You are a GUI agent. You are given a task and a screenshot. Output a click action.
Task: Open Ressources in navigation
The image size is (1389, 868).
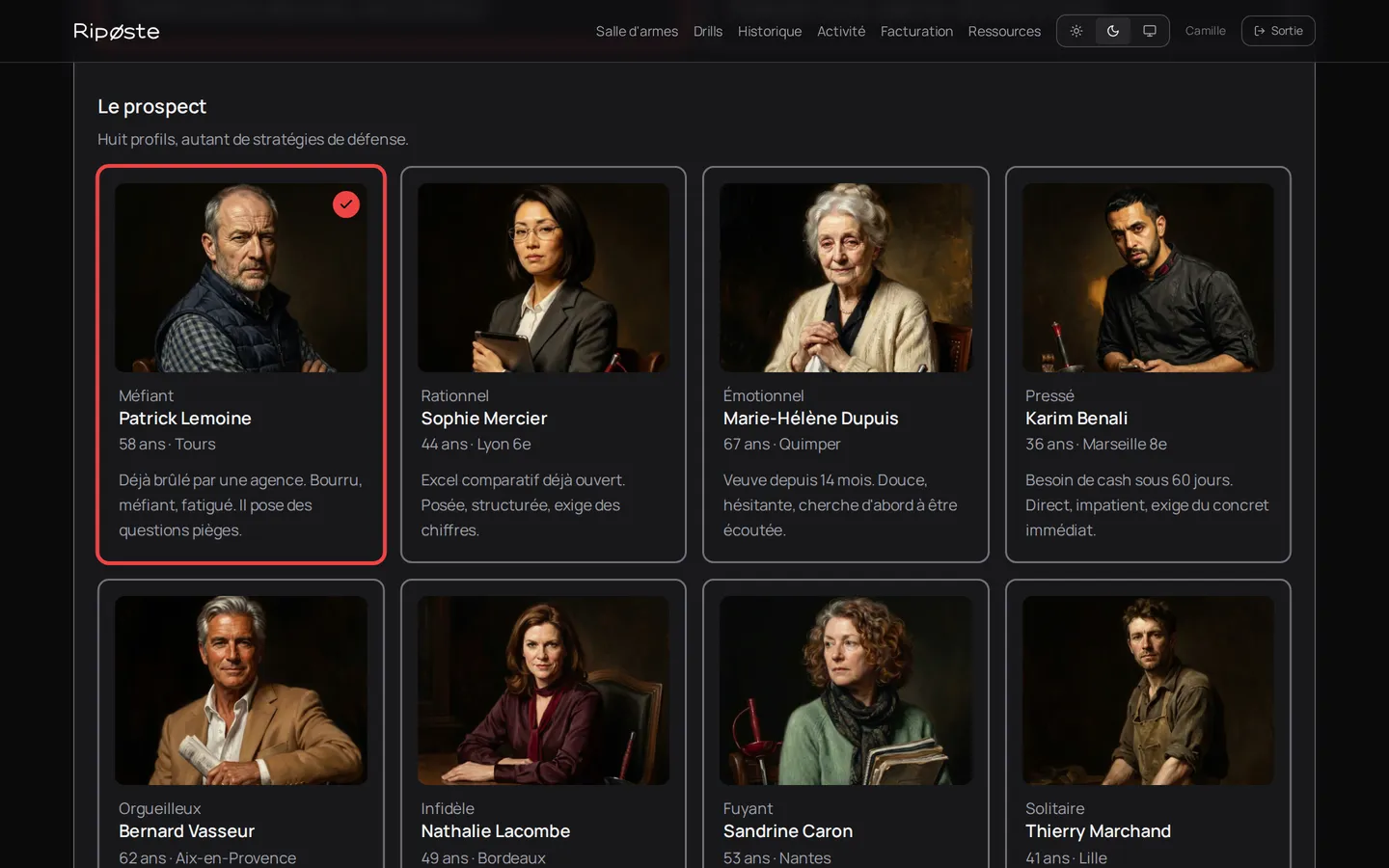1004,31
